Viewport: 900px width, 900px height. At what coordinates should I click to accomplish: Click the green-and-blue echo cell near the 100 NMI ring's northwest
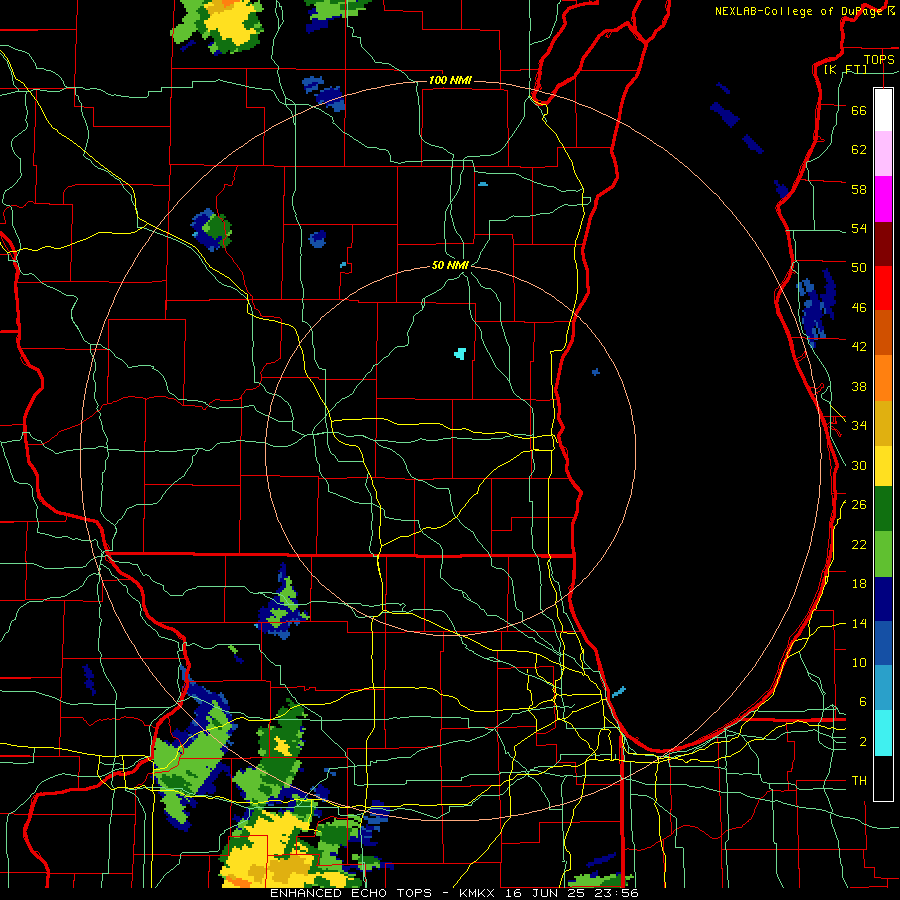pos(211,230)
